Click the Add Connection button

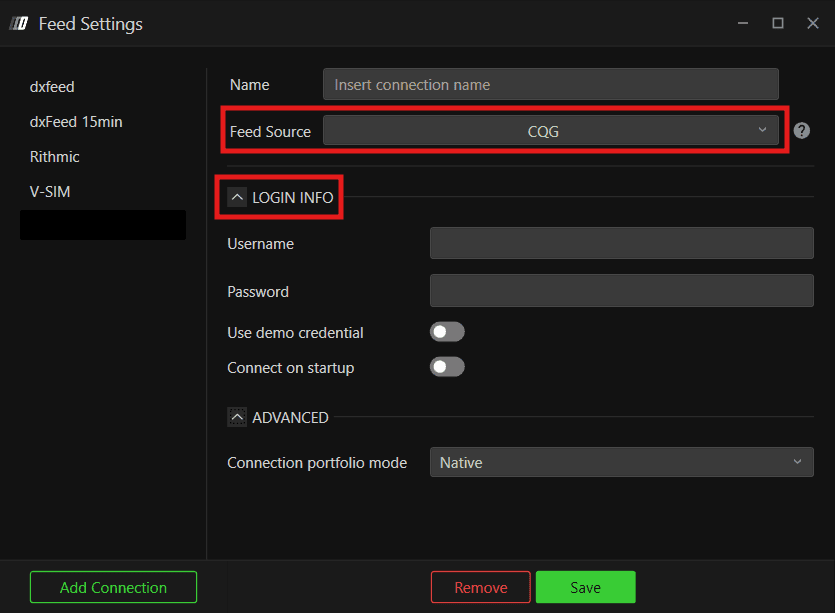point(113,587)
